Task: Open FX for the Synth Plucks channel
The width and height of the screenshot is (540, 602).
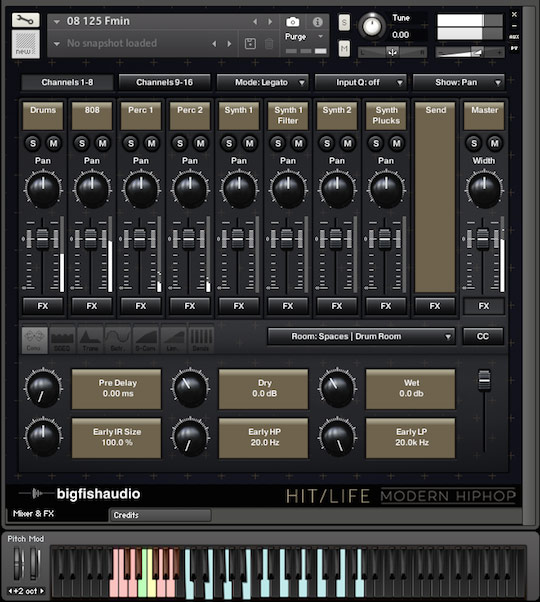Action: click(386, 306)
